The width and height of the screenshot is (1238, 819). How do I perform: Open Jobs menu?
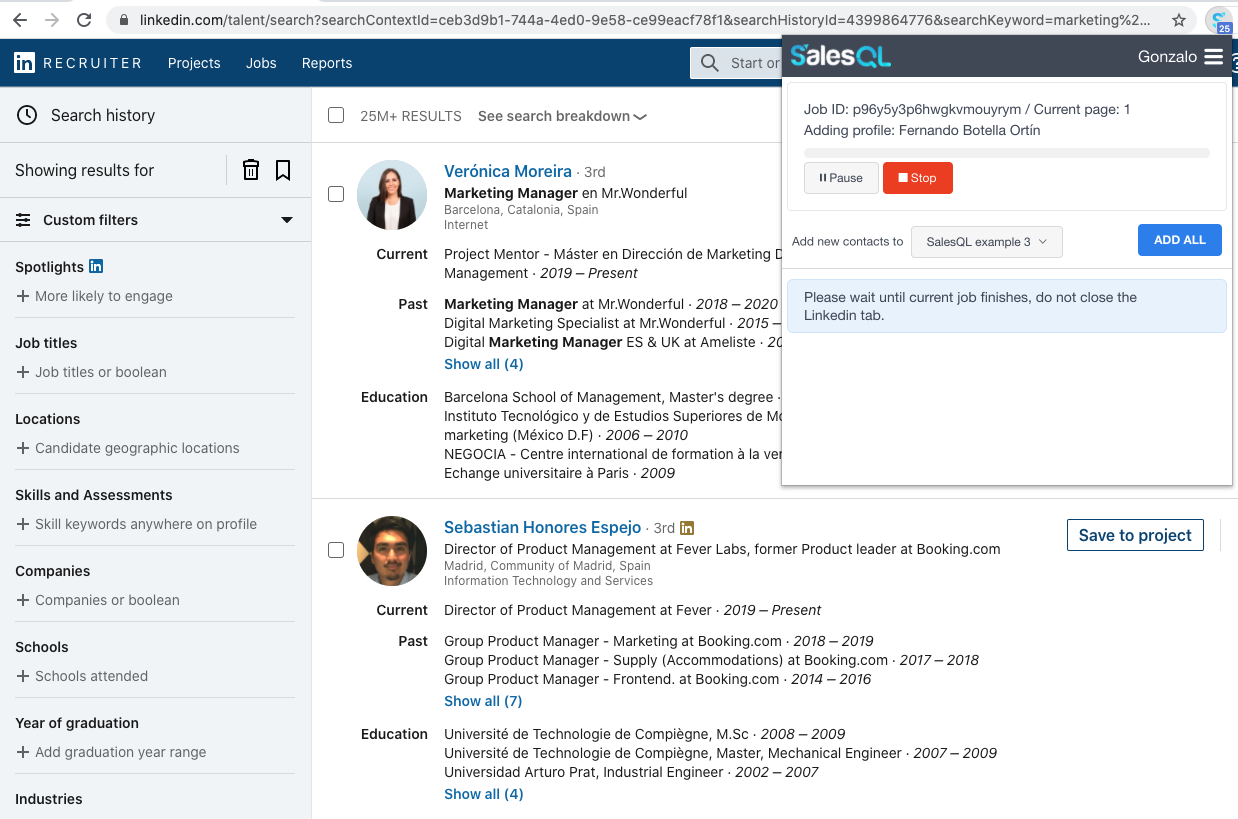pos(261,63)
